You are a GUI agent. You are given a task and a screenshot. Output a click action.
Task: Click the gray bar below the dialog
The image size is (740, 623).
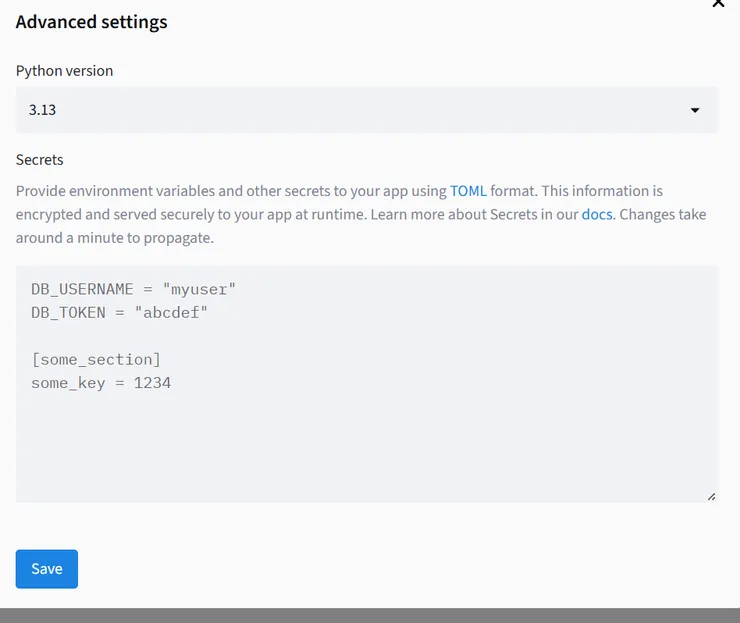tap(370, 615)
